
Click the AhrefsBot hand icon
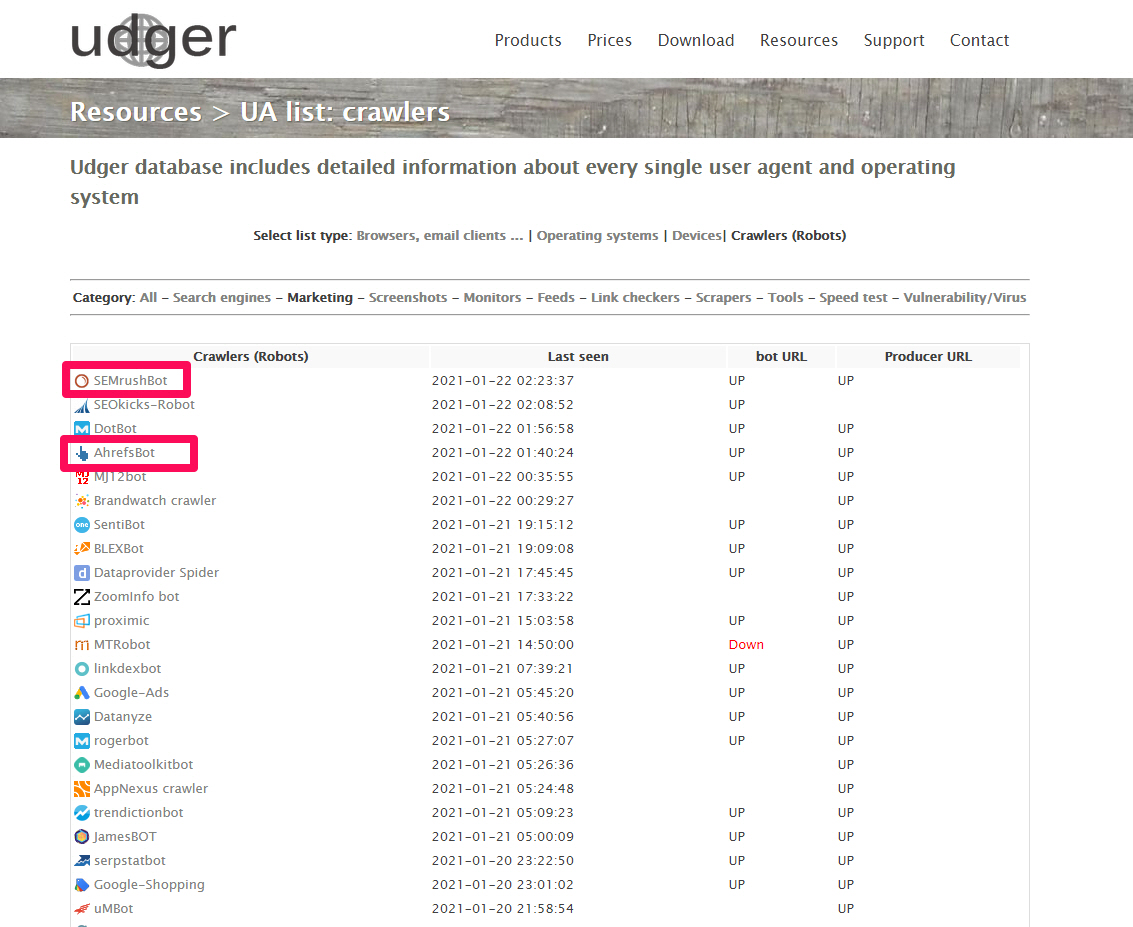pos(82,453)
